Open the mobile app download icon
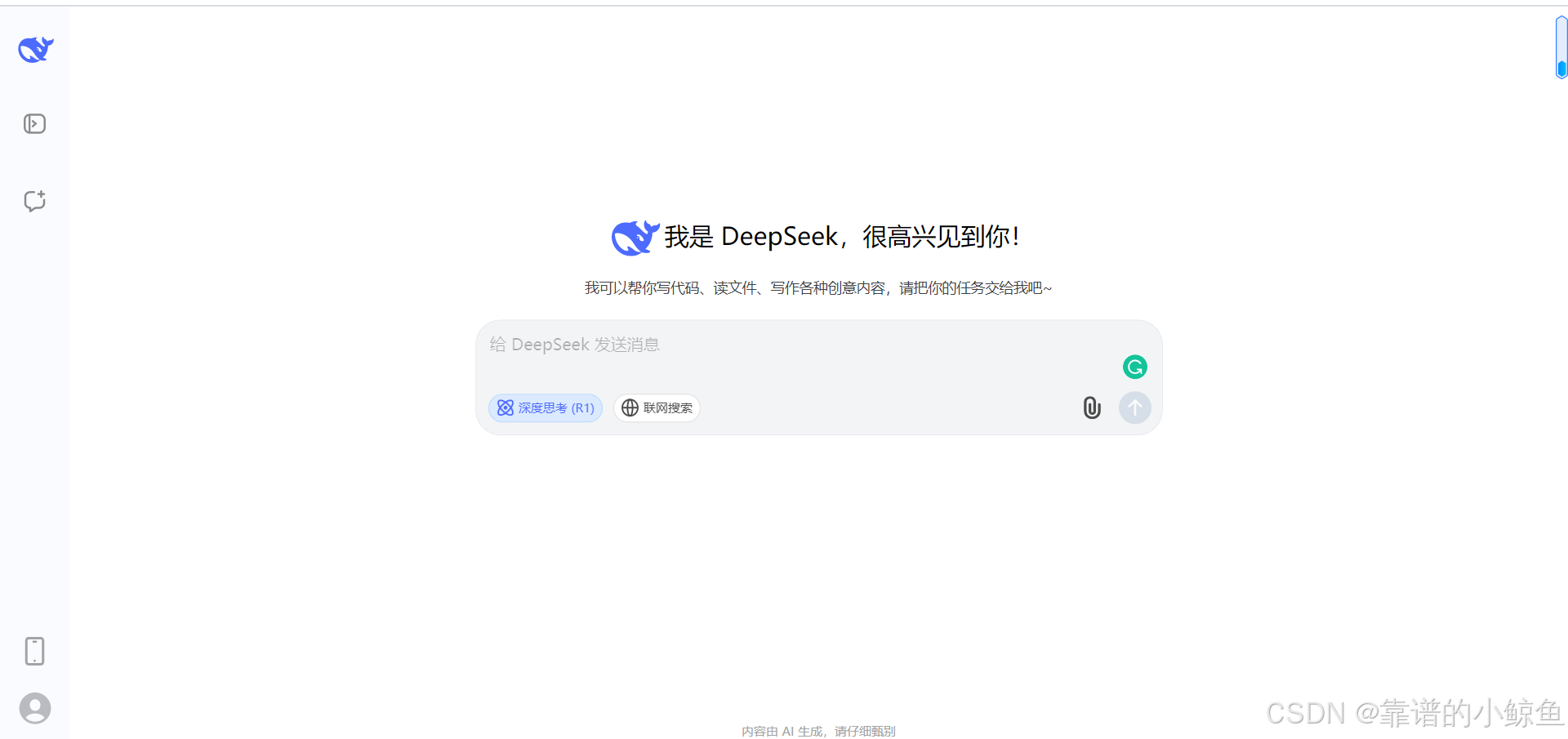 [x=34, y=652]
